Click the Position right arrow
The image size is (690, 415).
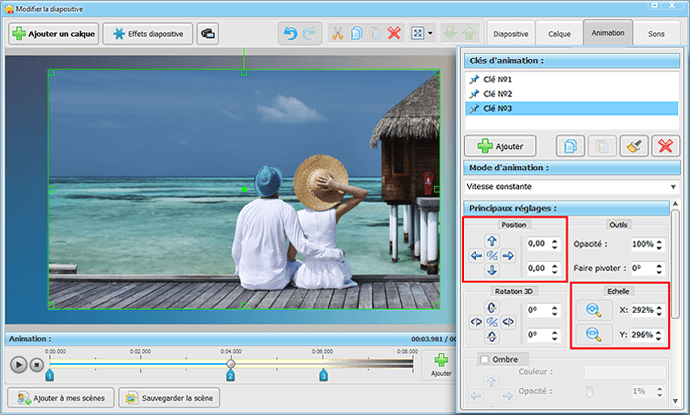[508, 256]
